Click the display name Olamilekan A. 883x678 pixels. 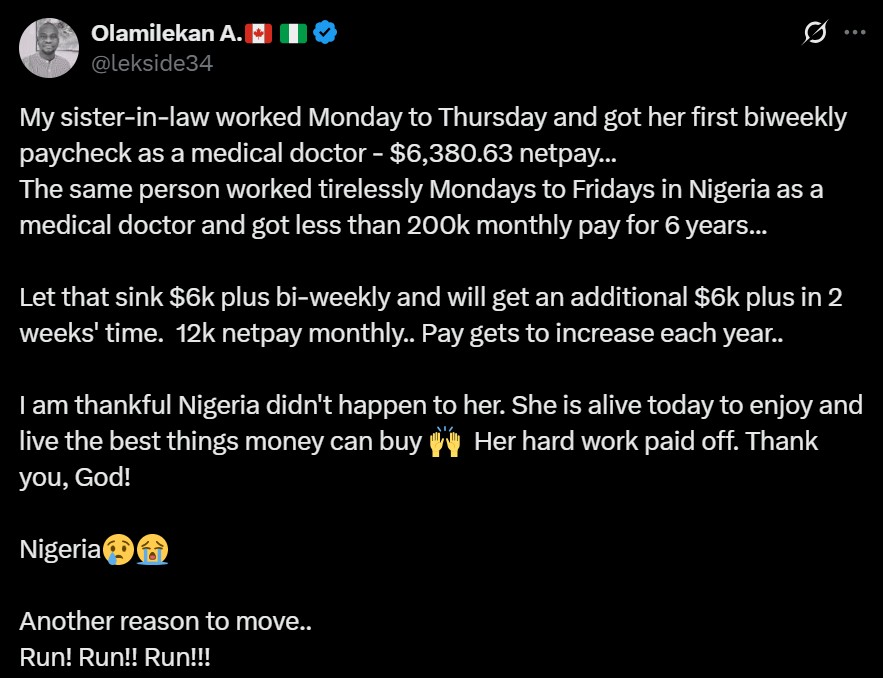tap(166, 33)
